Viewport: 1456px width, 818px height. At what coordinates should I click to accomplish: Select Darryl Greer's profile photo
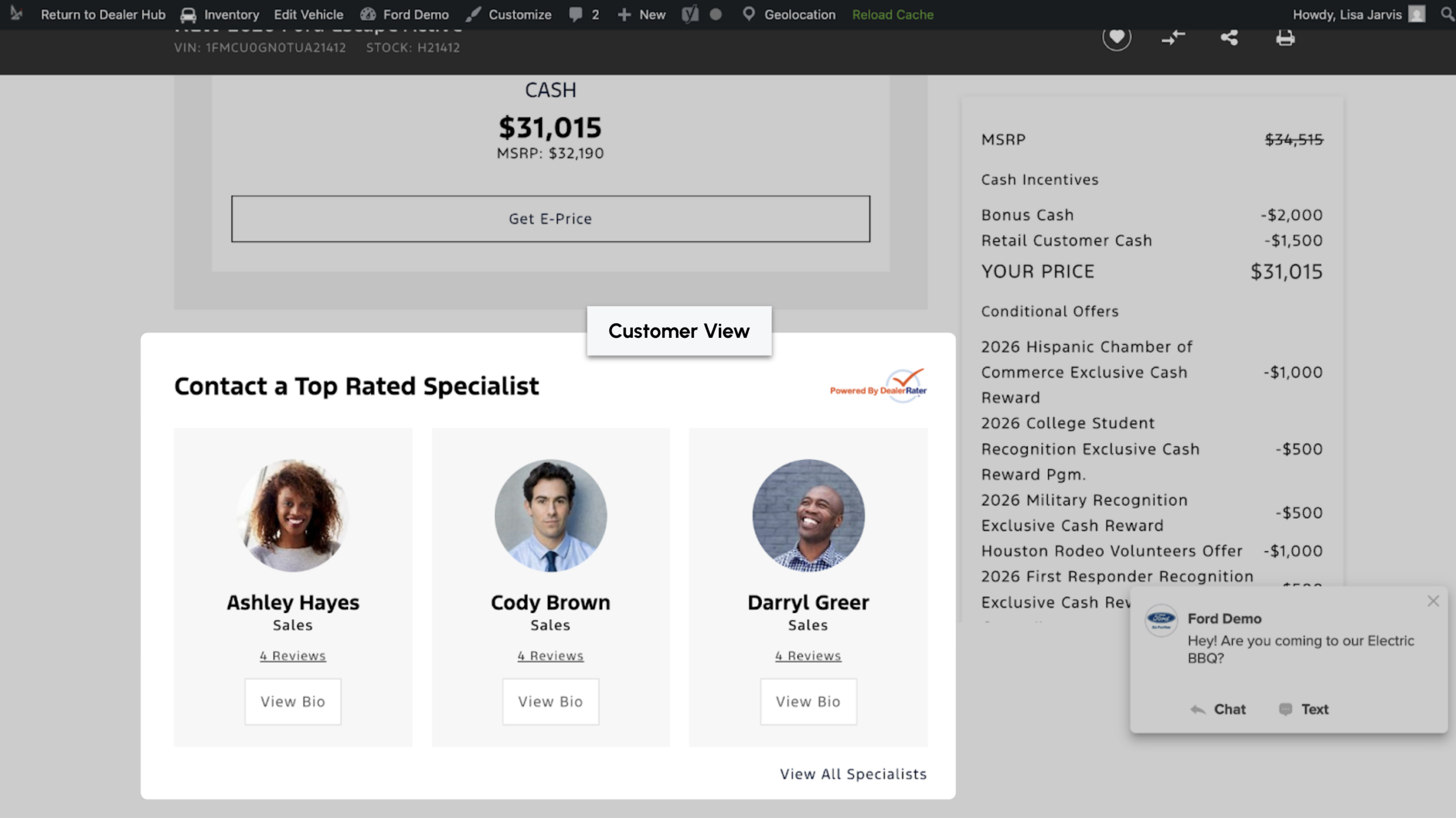pos(808,515)
